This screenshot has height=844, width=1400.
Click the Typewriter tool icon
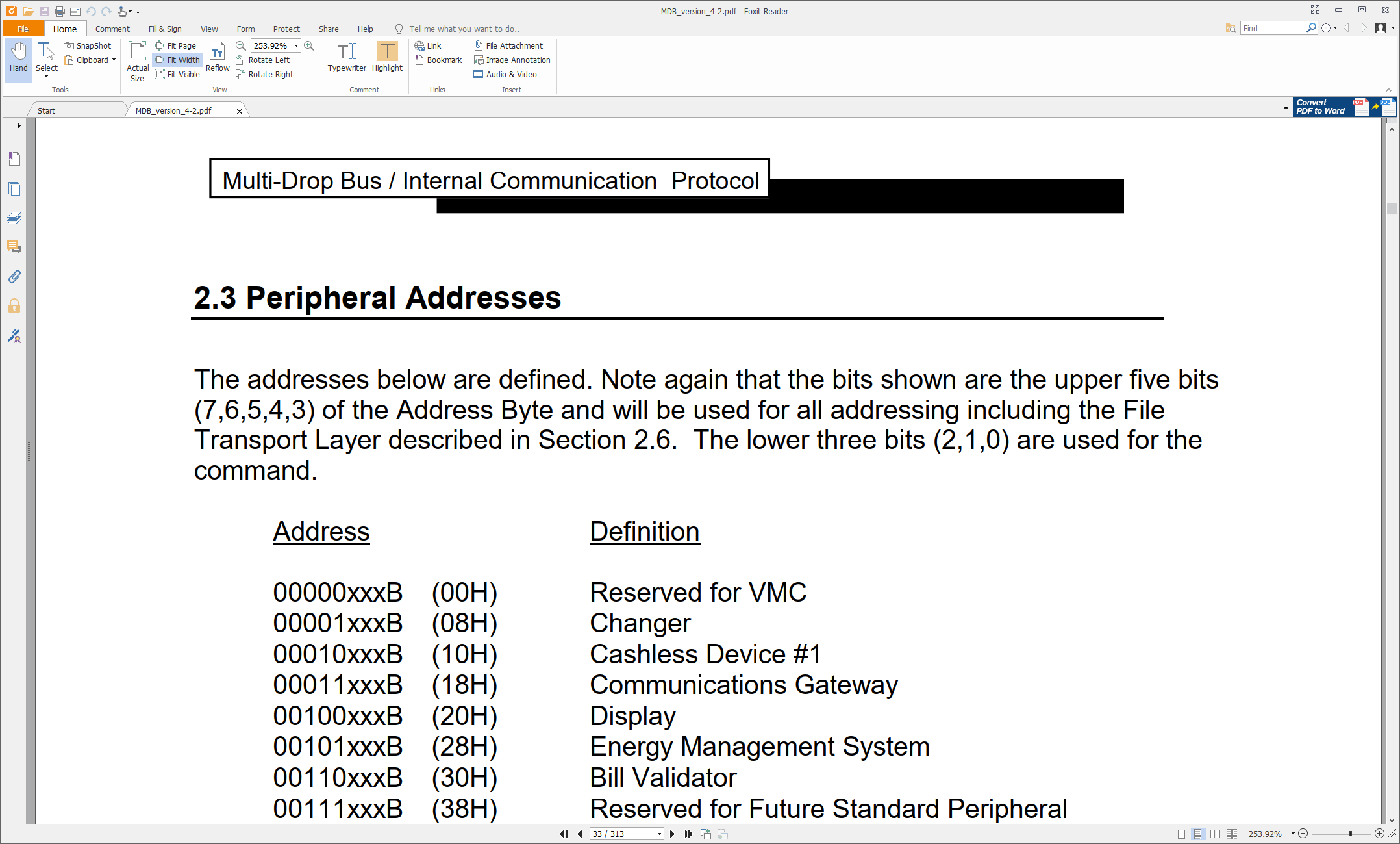(347, 52)
